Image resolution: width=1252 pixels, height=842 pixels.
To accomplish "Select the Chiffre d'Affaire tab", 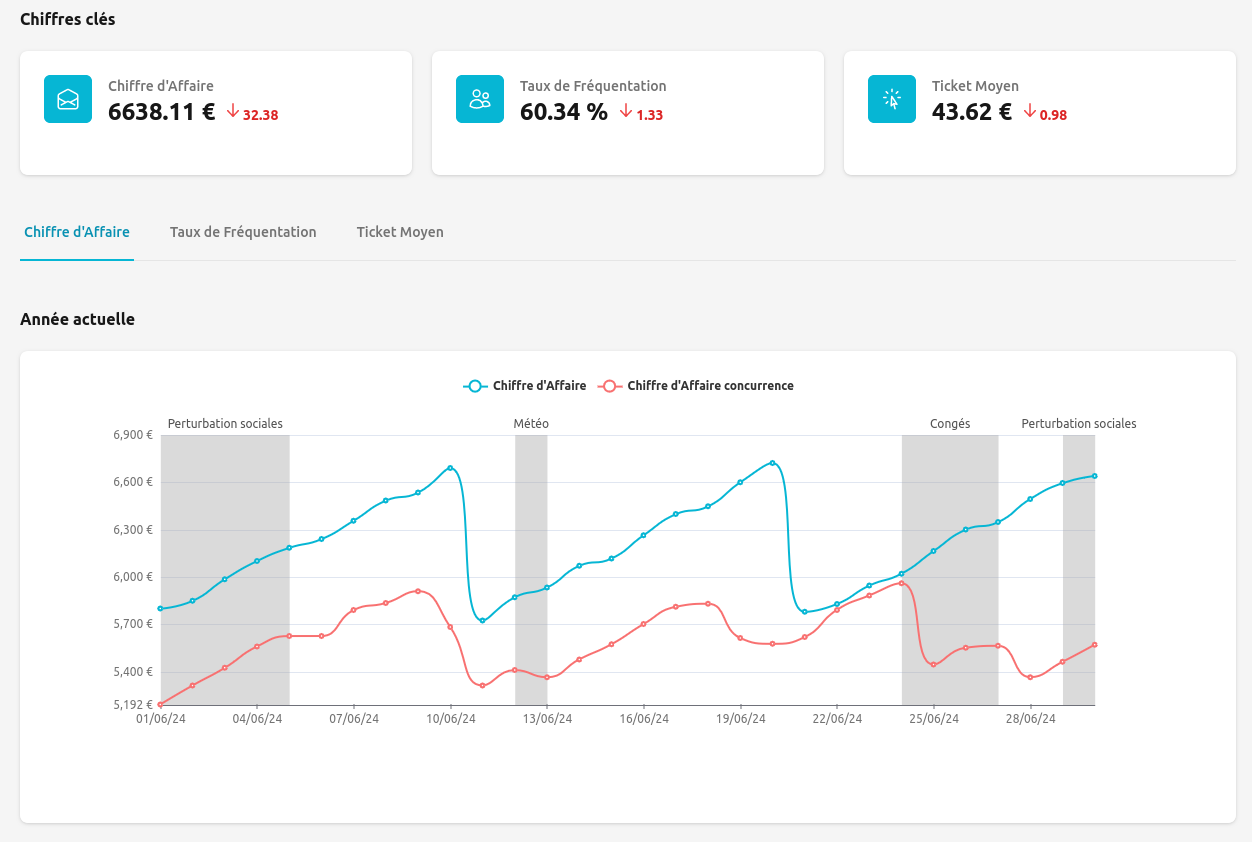I will tap(76, 231).
